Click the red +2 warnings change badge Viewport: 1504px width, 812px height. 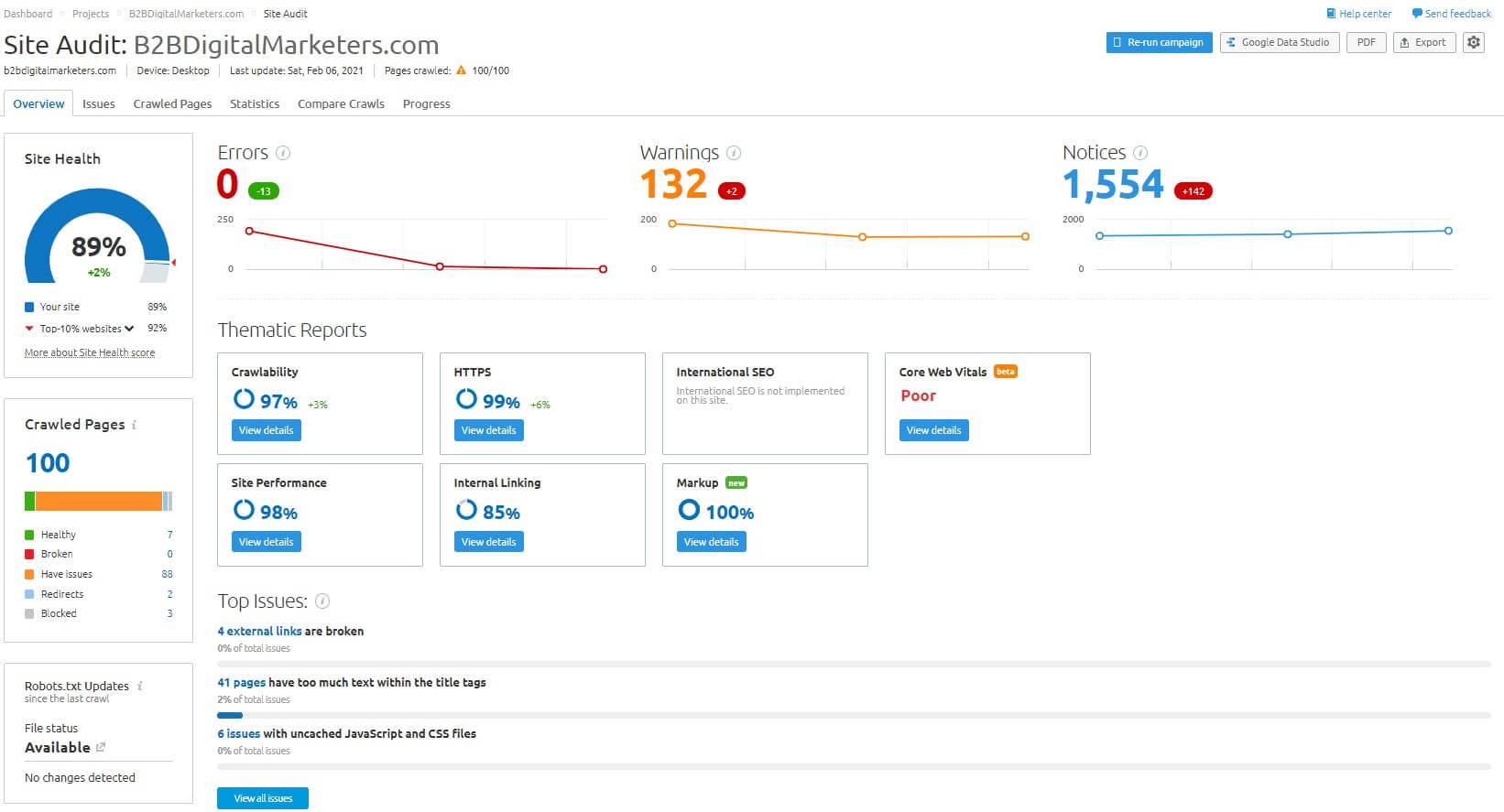tap(731, 191)
